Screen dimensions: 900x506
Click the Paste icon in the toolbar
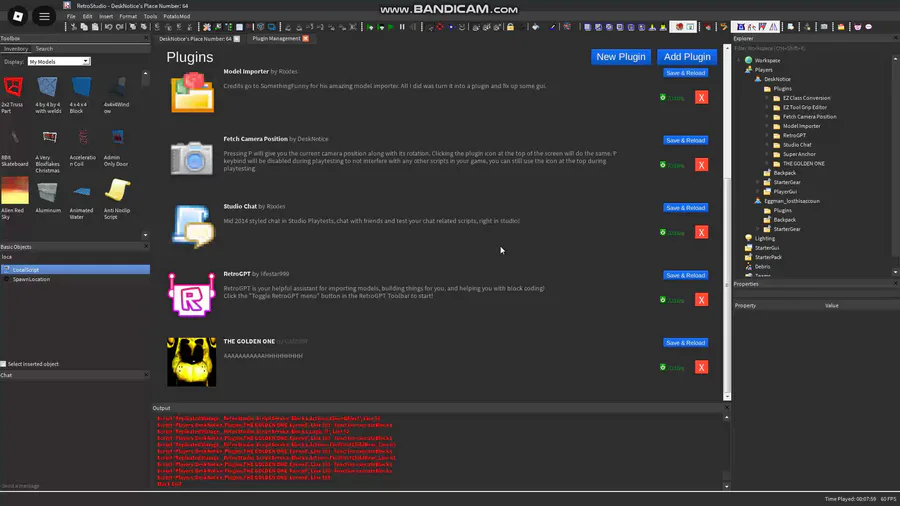tap(95, 27)
